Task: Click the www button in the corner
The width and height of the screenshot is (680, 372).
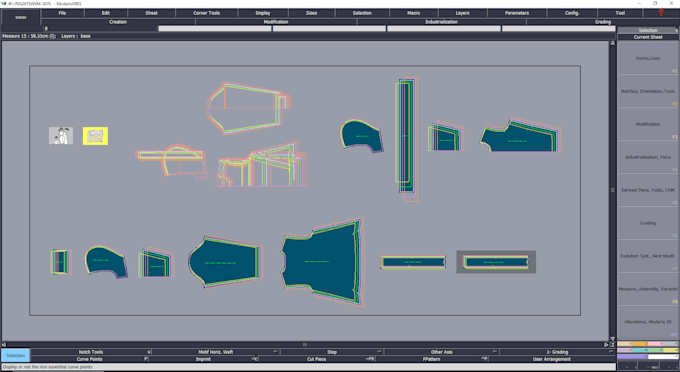Action: click(21, 18)
